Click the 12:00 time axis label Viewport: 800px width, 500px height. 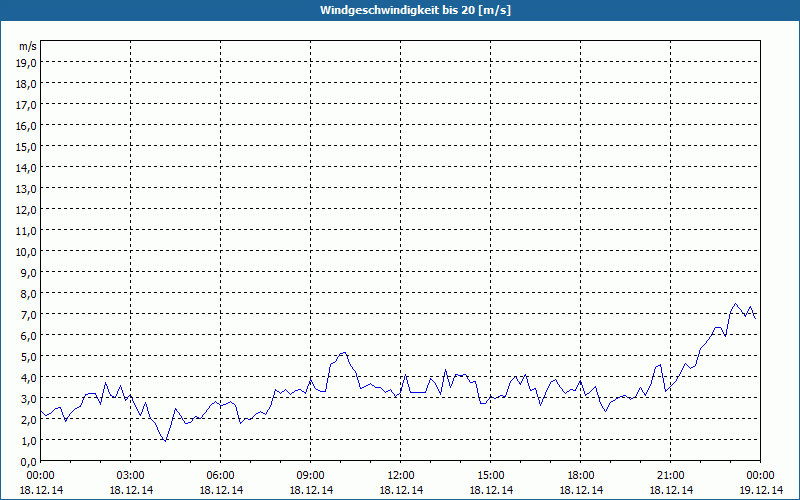[401, 476]
